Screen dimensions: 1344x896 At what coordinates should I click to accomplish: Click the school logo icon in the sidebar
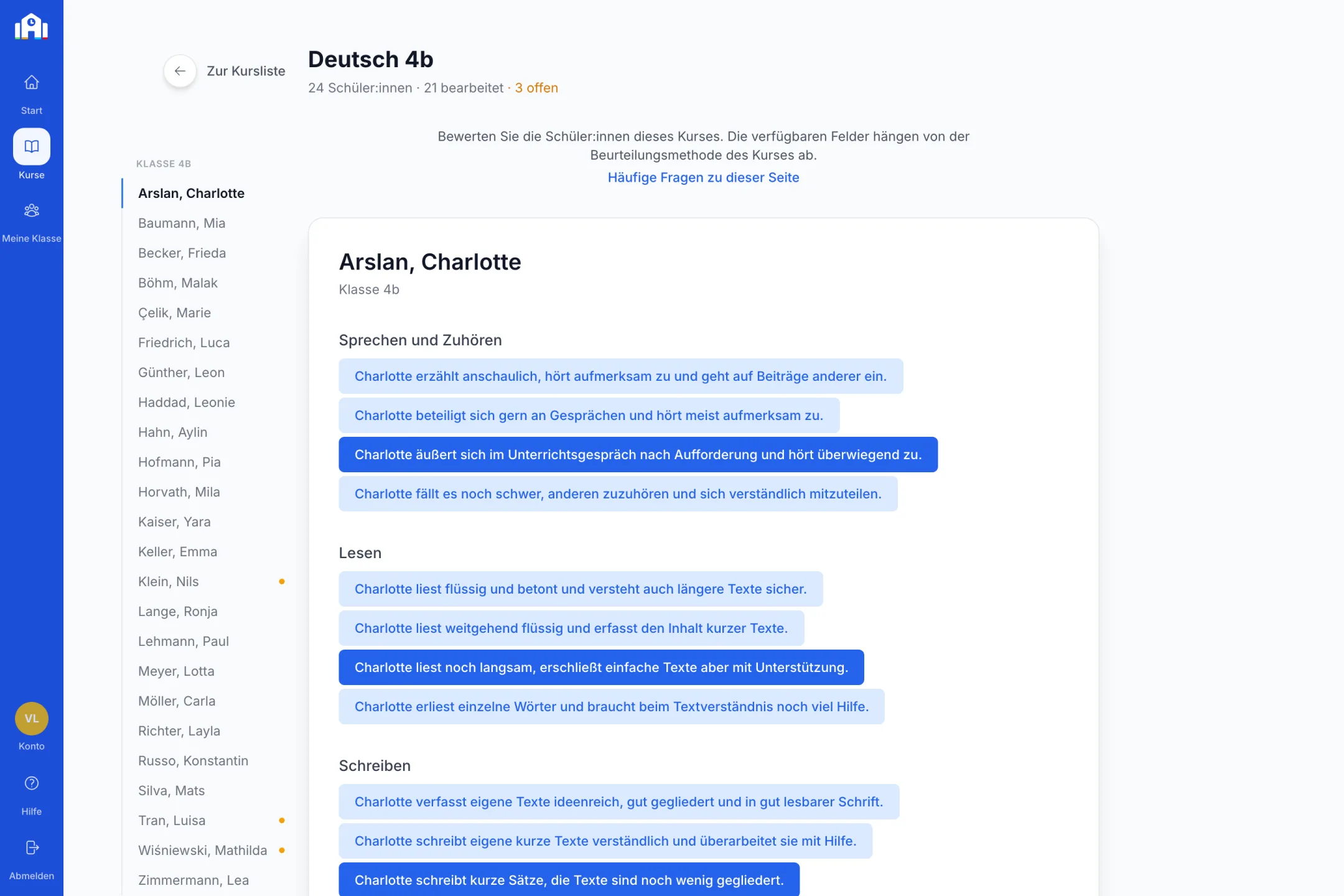pyautogui.click(x=31, y=27)
